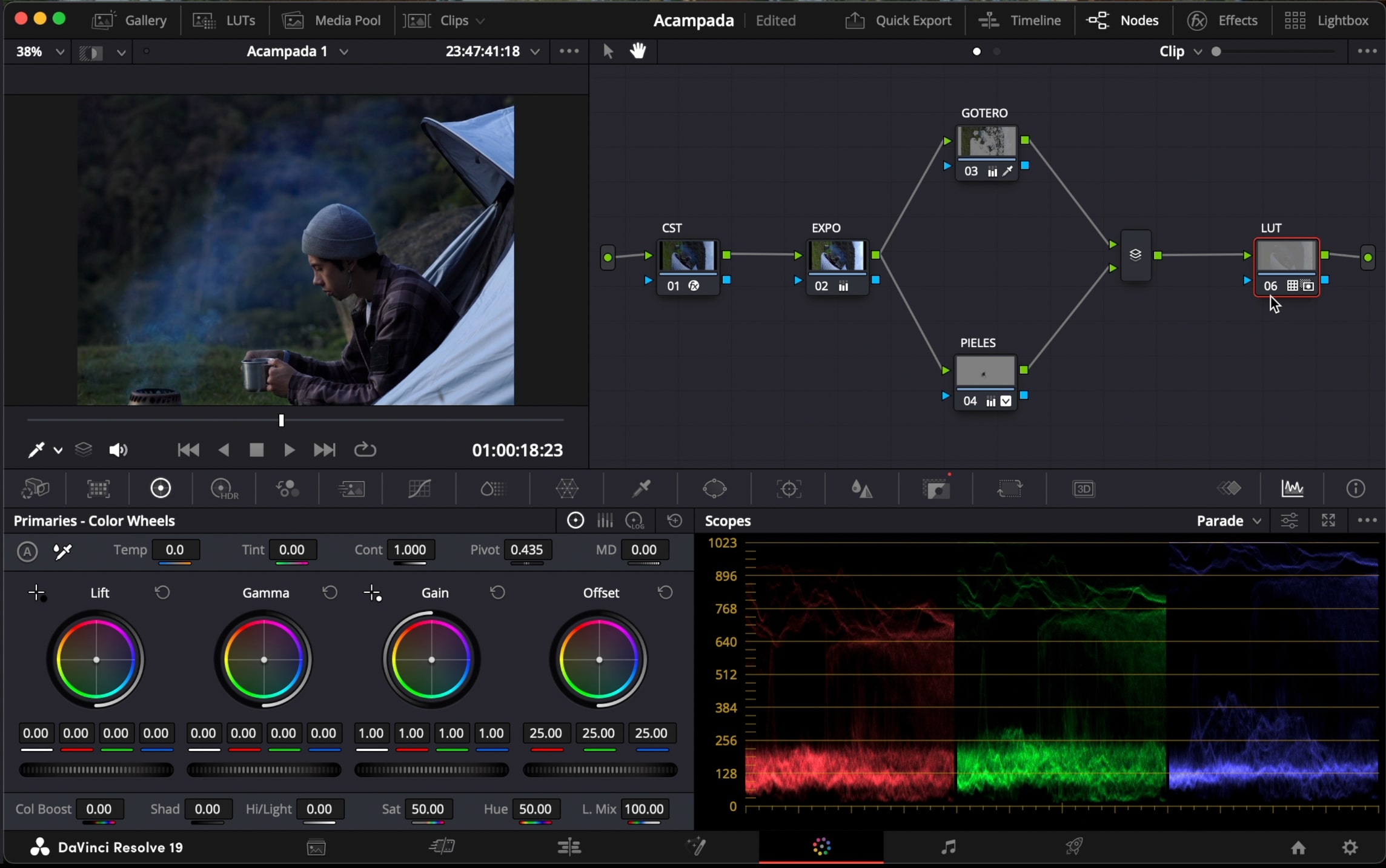The height and width of the screenshot is (868, 1386).
Task: Open the Color Warper palette
Action: [x=567, y=488]
